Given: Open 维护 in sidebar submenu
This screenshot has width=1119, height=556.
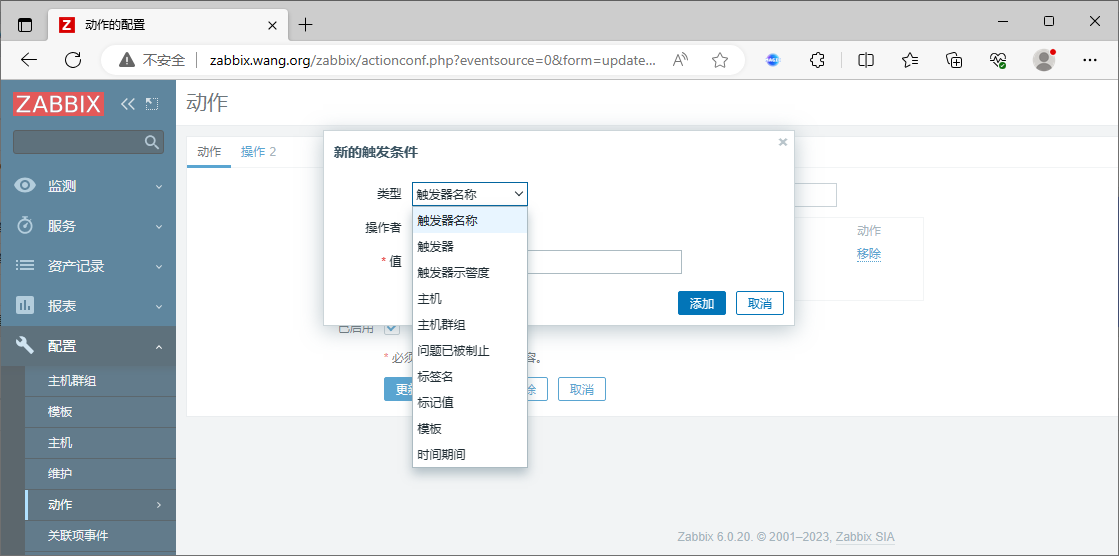Looking at the screenshot, I should tap(101, 474).
